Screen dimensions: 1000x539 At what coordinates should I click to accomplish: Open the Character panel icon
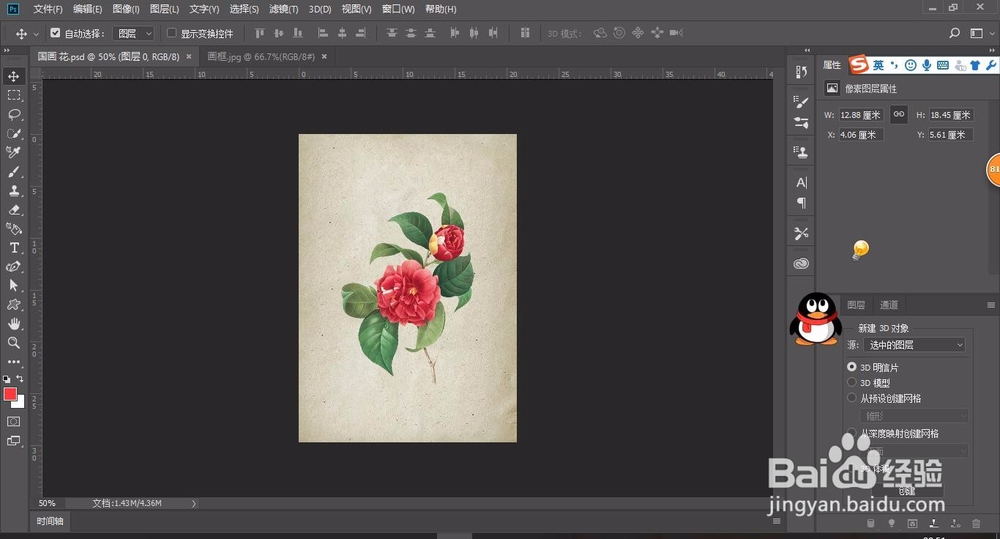[802, 182]
